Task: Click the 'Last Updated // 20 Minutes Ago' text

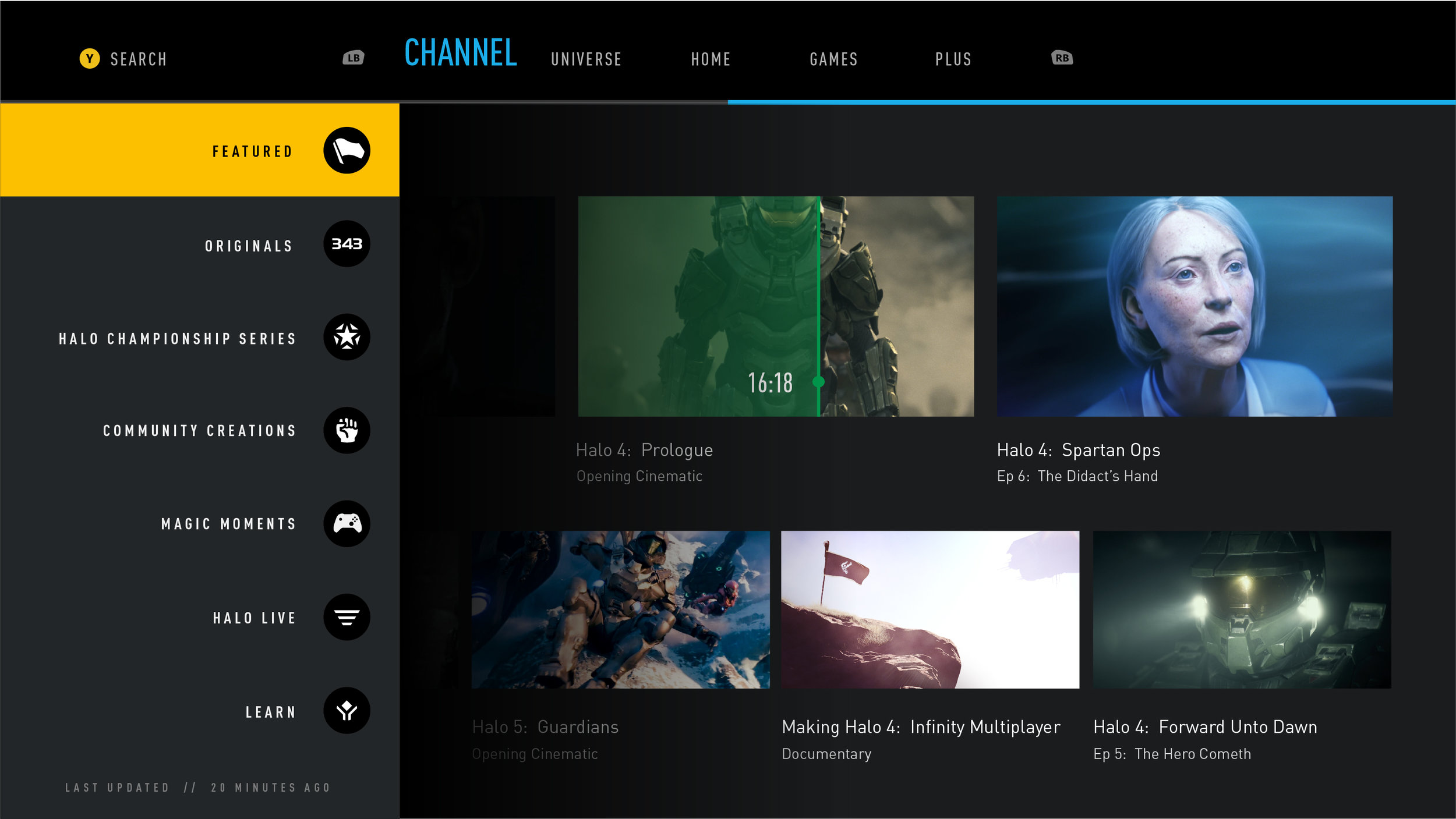Action: pos(198,788)
